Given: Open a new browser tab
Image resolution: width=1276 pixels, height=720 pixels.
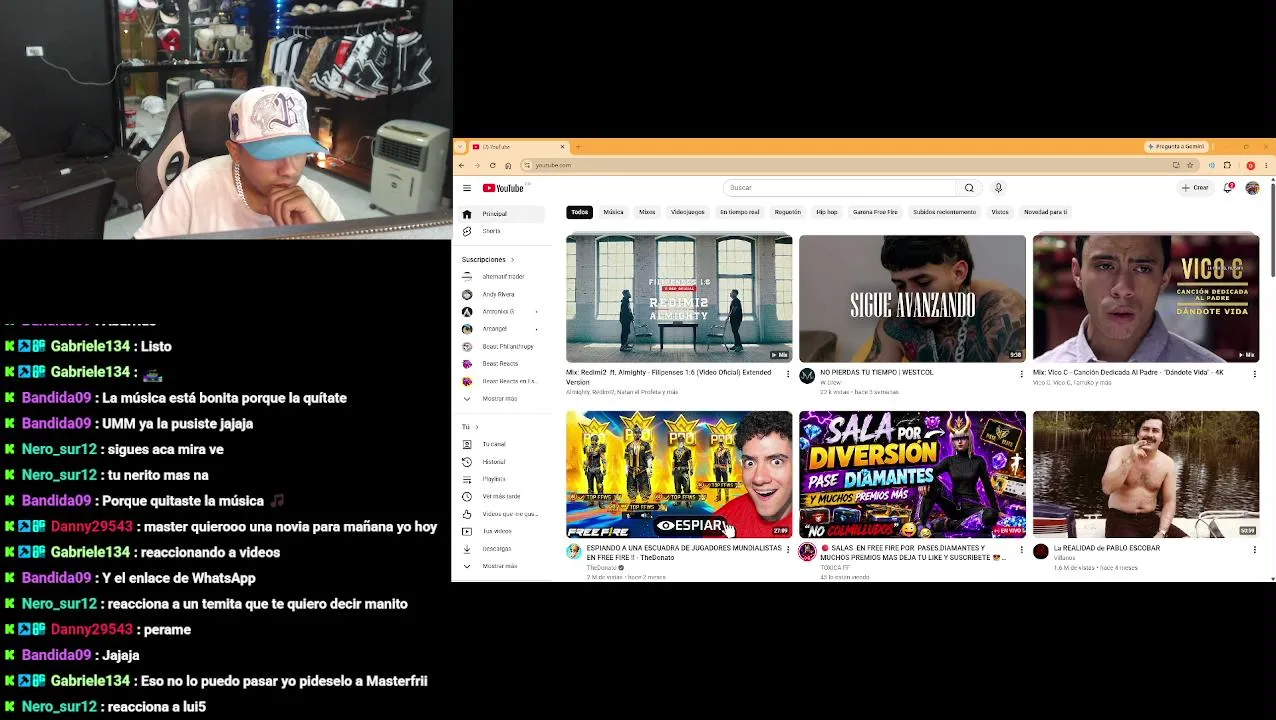Looking at the screenshot, I should point(578,147).
